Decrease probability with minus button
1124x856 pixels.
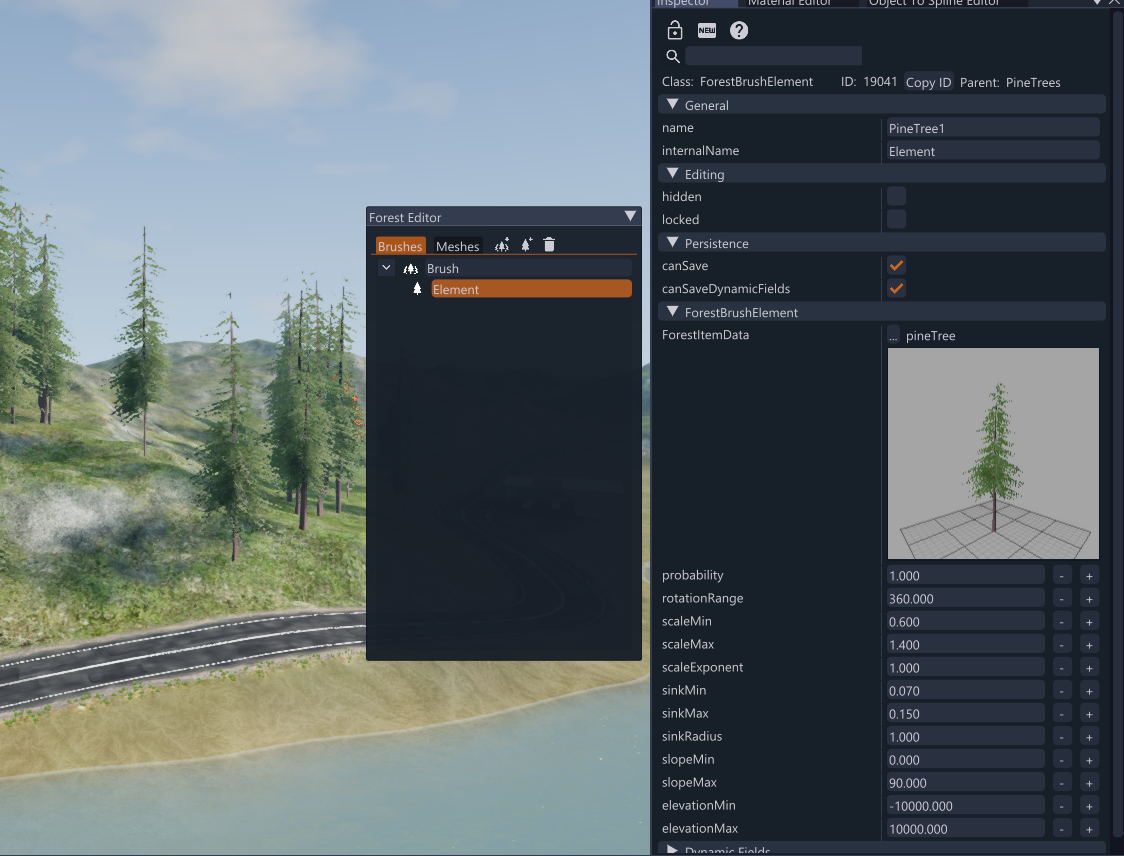click(1062, 576)
